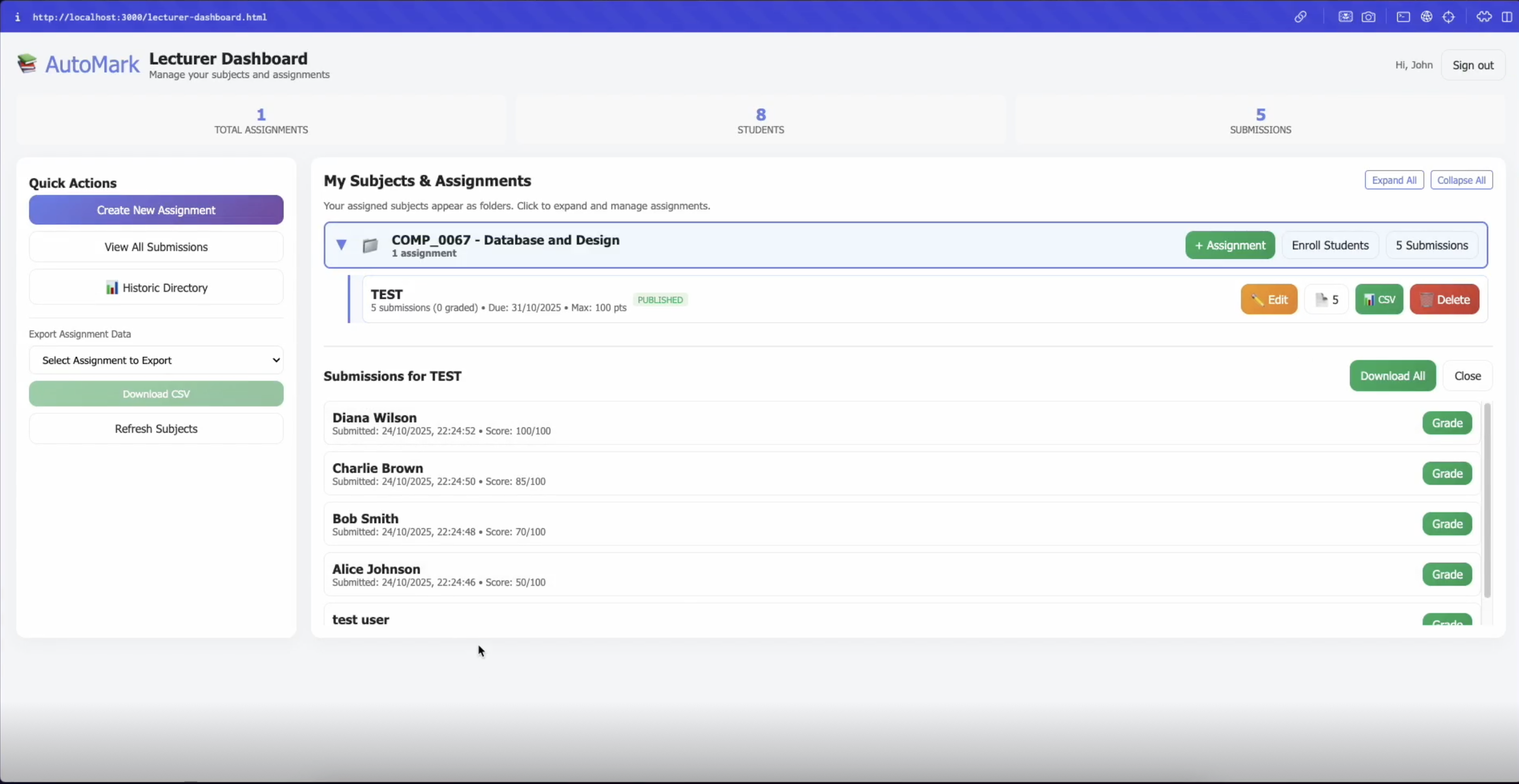Grade Diana Wilson's submission
This screenshot has width=1519, height=784.
point(1446,423)
